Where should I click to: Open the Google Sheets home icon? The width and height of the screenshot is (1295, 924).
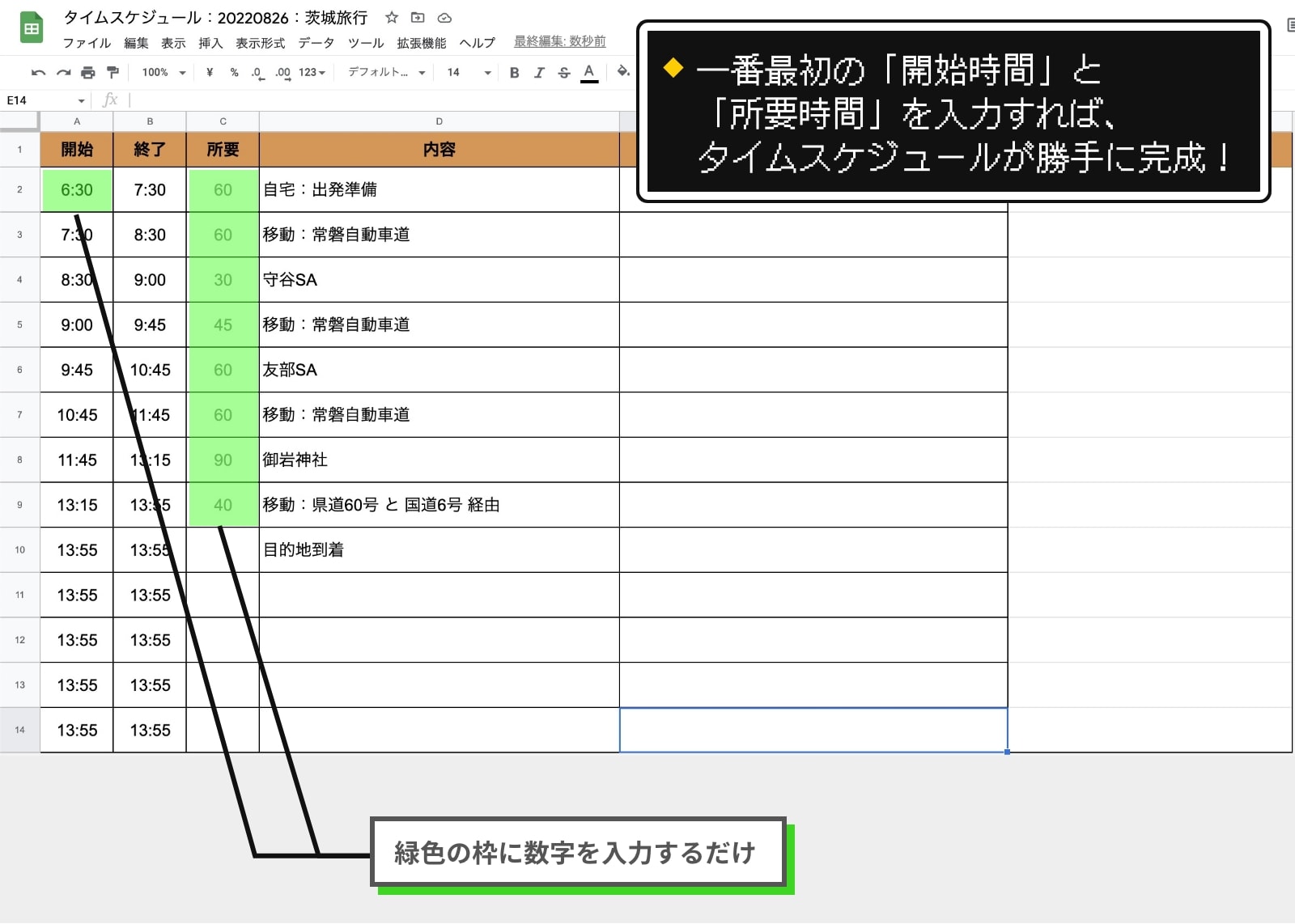pos(32,29)
